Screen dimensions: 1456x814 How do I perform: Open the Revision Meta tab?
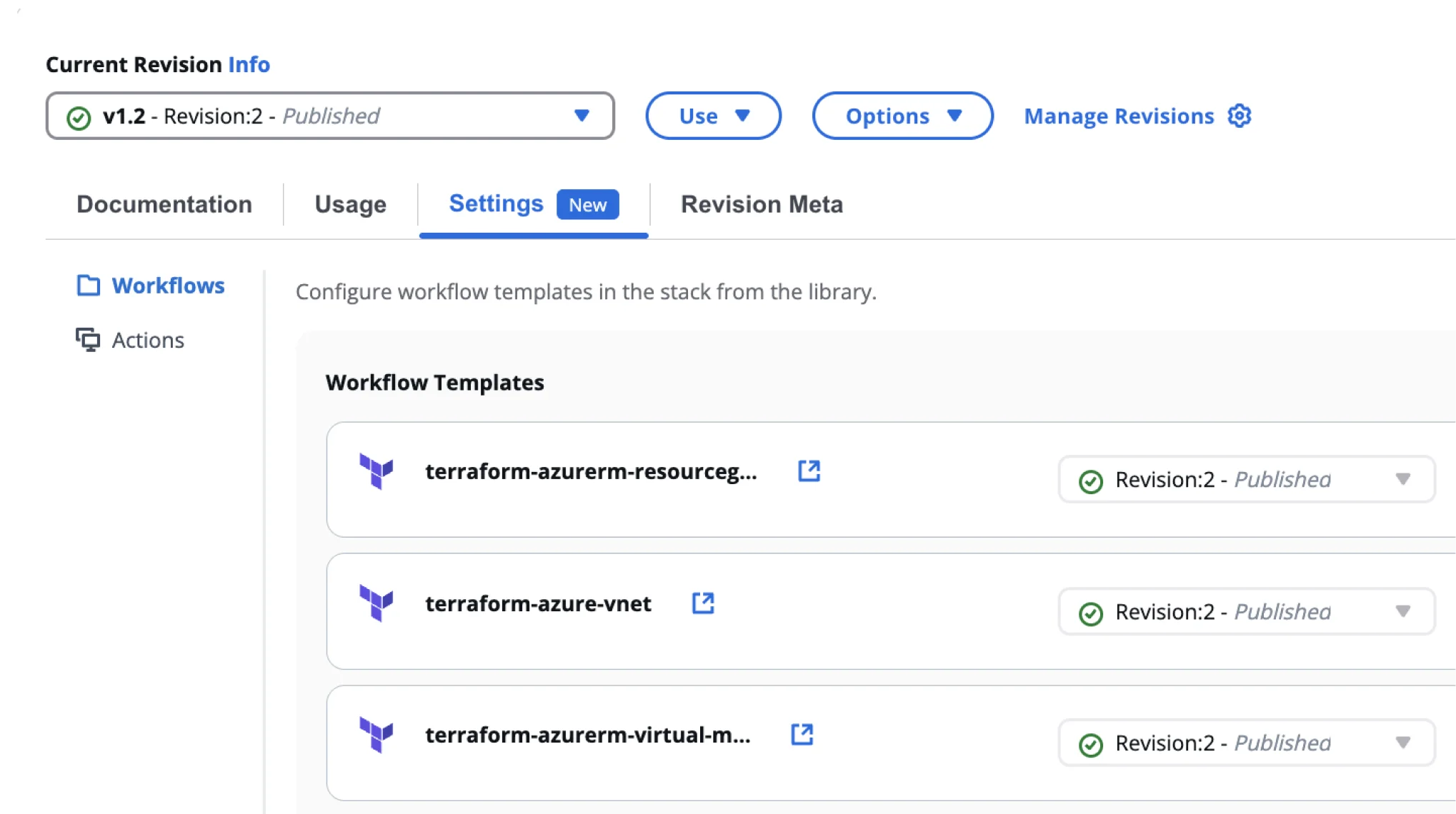[762, 204]
